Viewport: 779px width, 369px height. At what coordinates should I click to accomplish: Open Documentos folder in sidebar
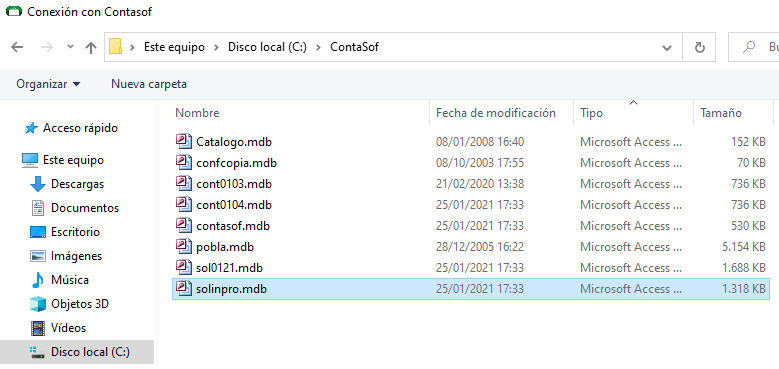(x=85, y=208)
